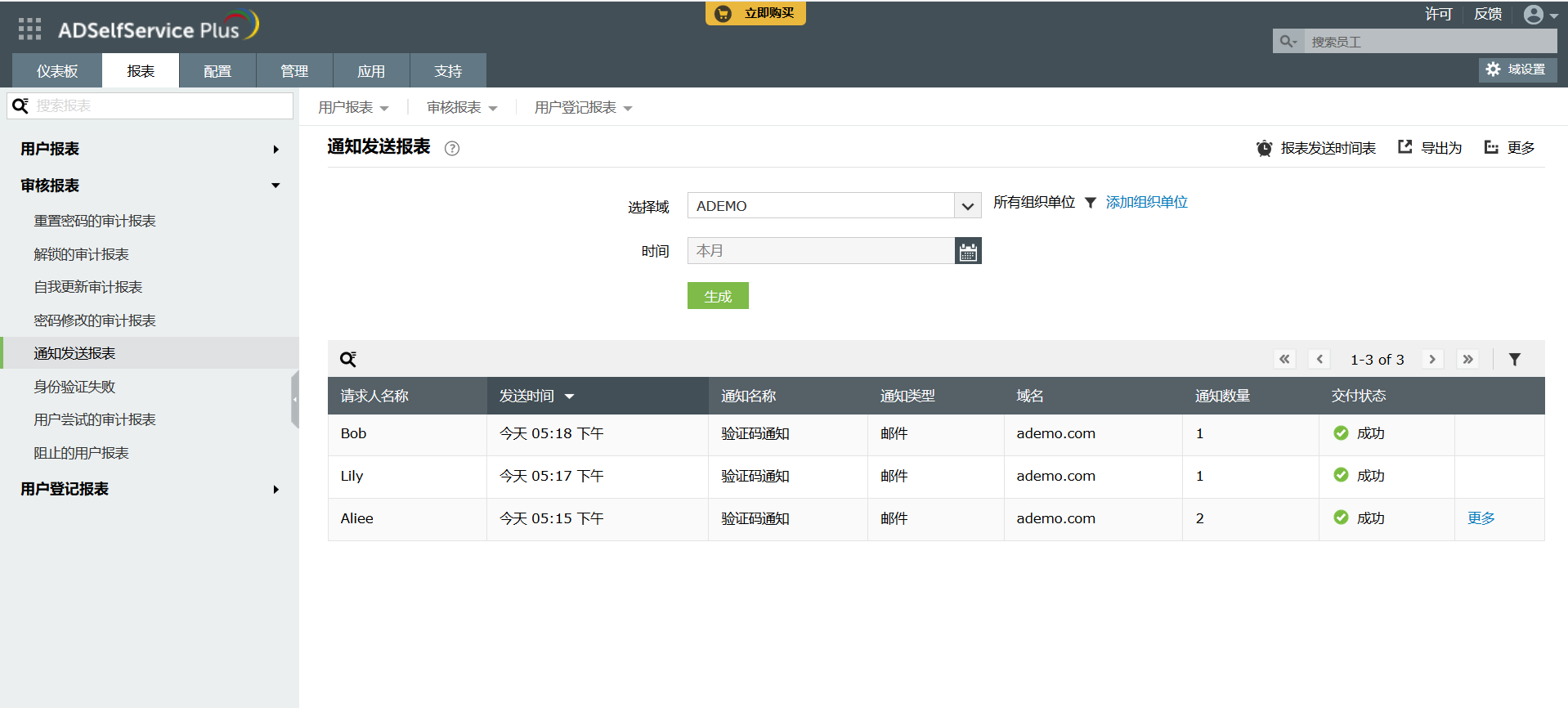Click the help question mark beside report title
This screenshot has height=708, width=1568.
[x=451, y=148]
